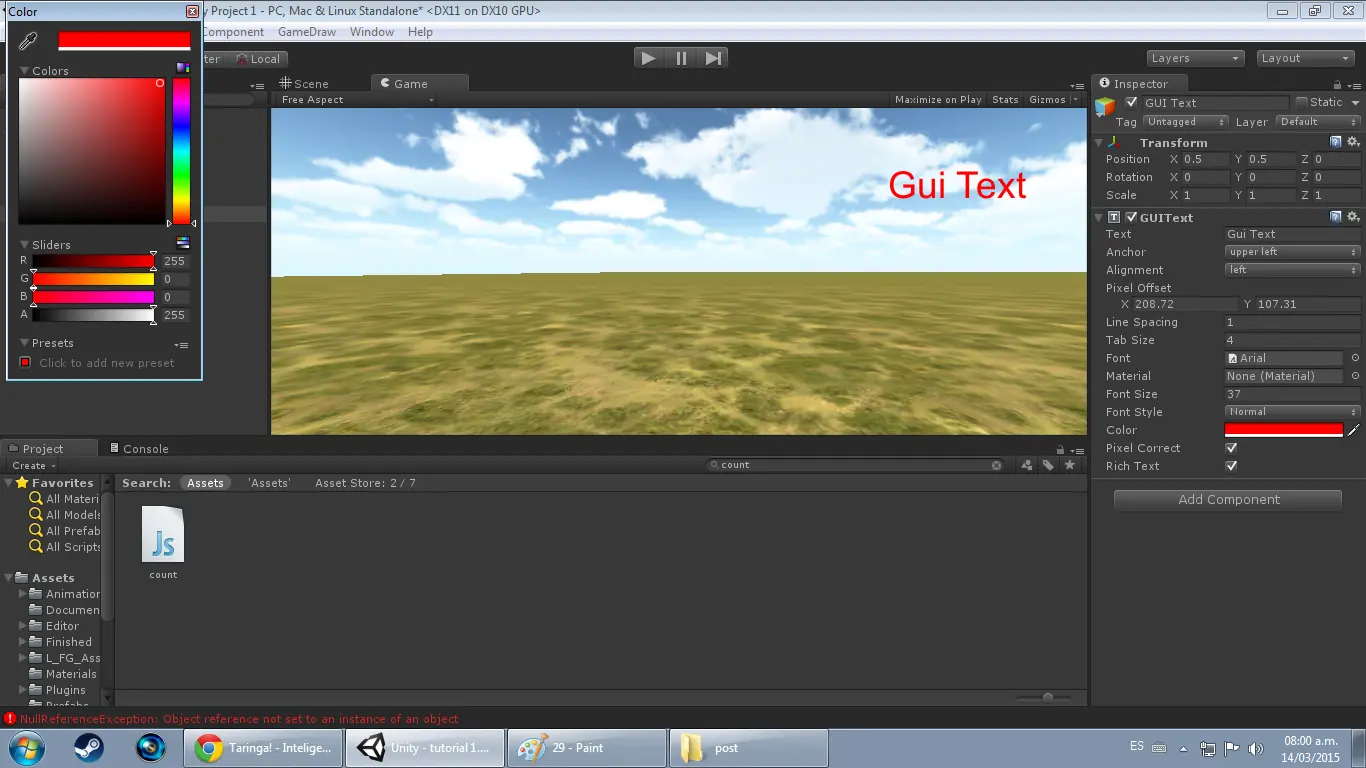
Task: Open the Inspector panel options menu
Action: pyautogui.click(x=1353, y=85)
